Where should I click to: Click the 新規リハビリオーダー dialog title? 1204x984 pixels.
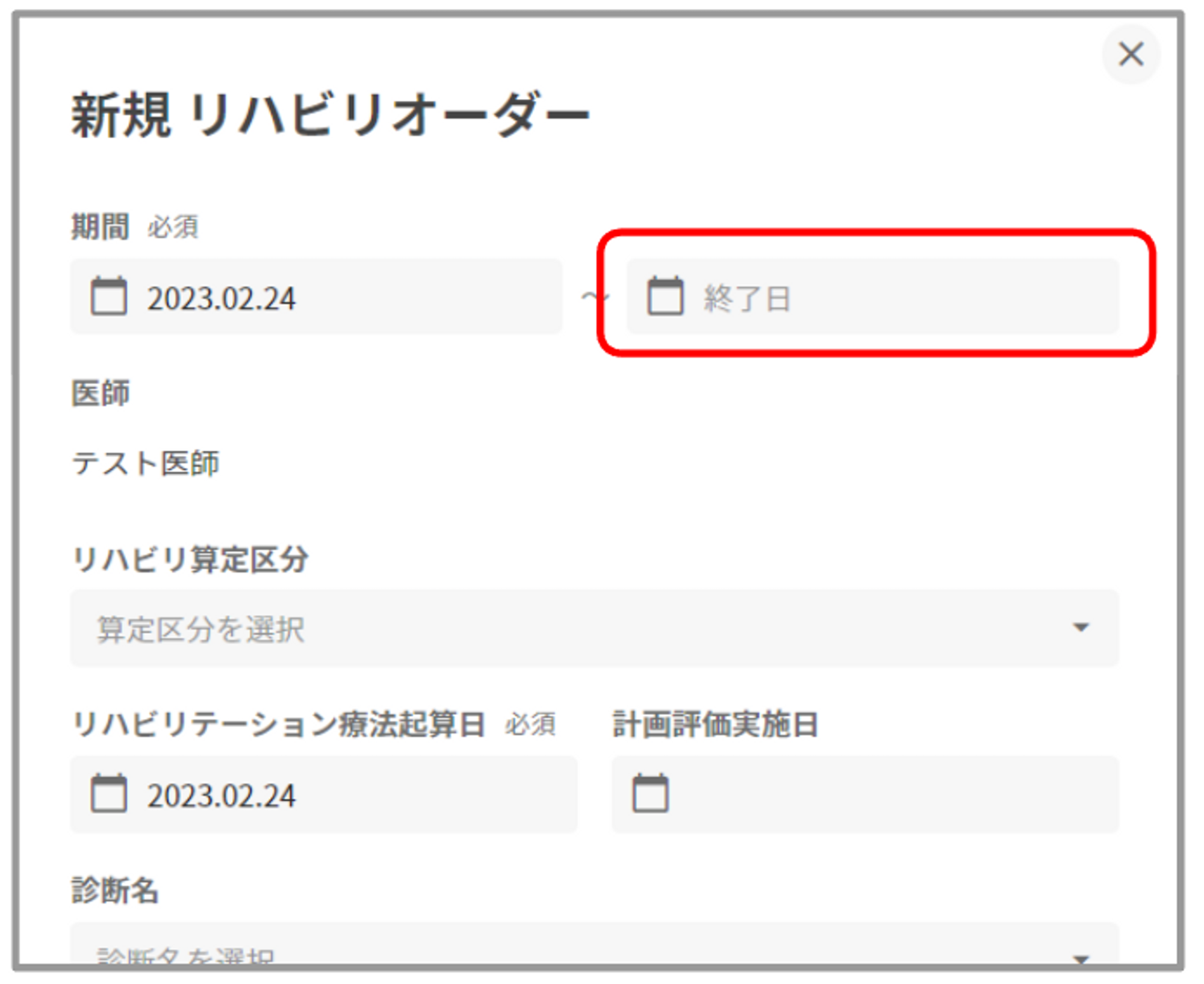coord(330,116)
